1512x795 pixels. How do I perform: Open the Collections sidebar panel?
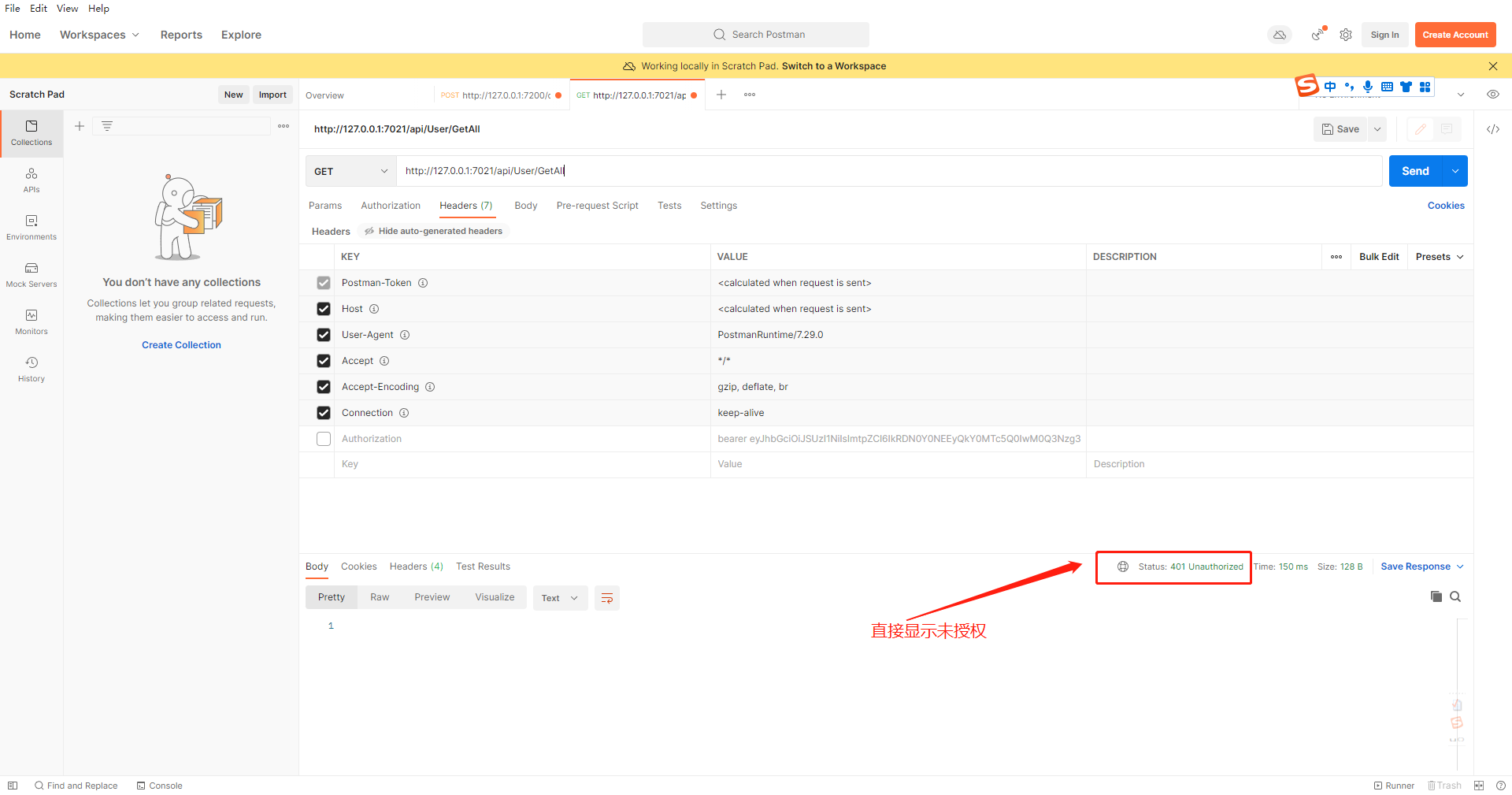click(x=31, y=133)
